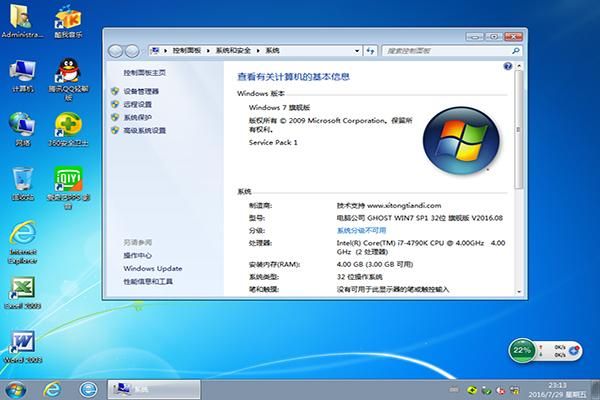Open the address bar history dropdown

point(357,51)
